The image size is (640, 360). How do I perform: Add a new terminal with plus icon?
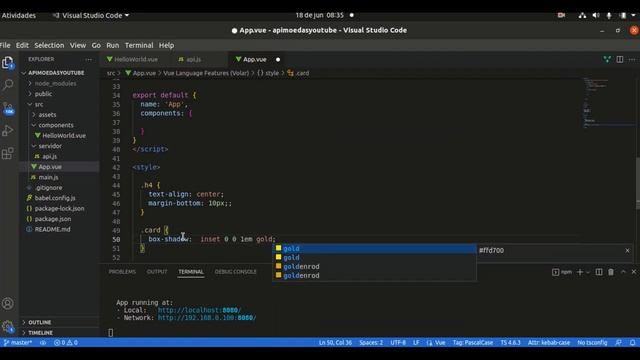pos(580,272)
